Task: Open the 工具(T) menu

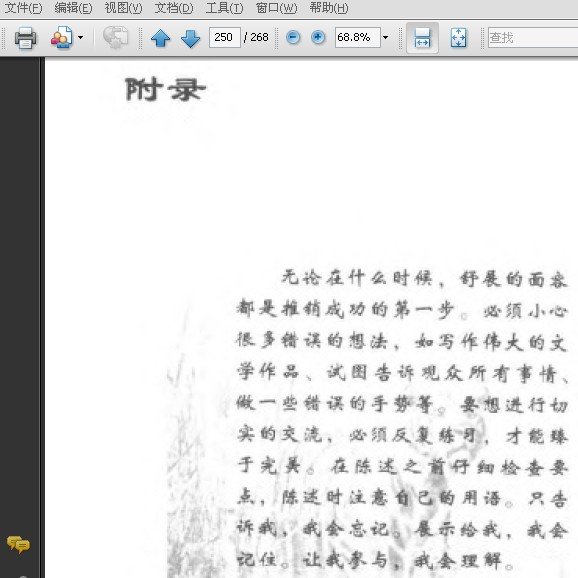Action: coord(224,8)
